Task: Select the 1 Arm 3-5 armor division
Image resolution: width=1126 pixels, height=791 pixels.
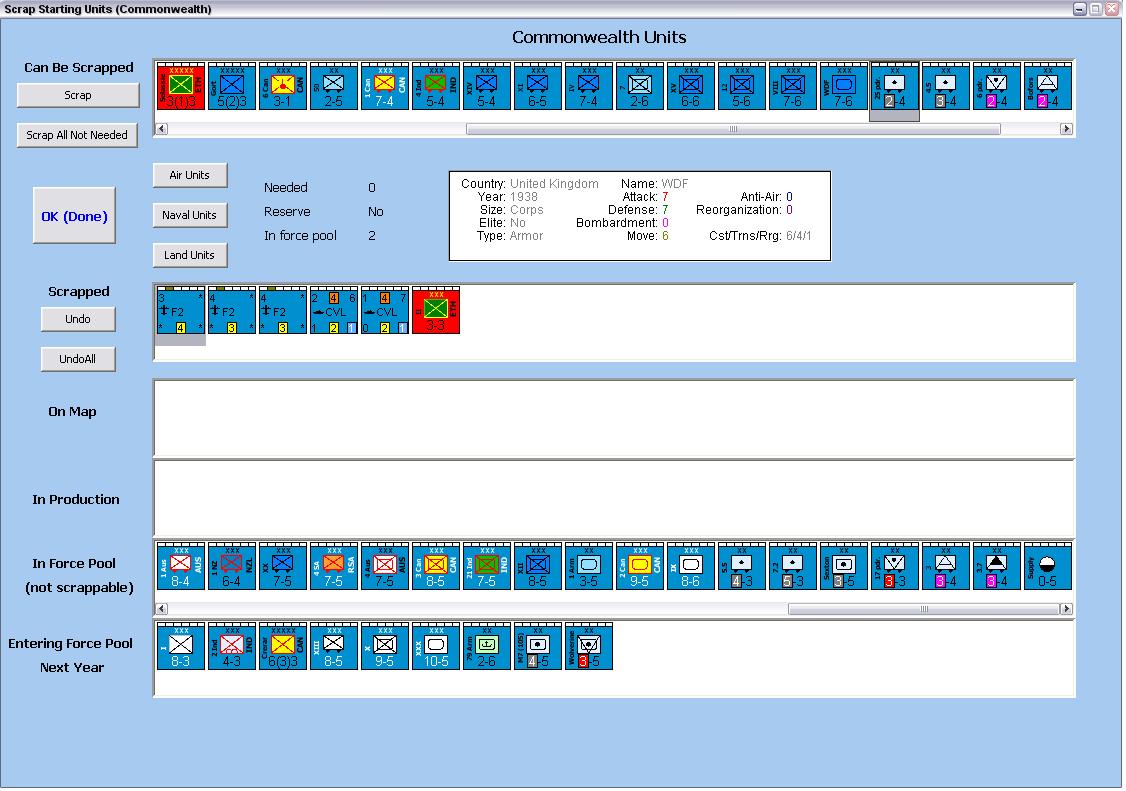Action: [589, 566]
